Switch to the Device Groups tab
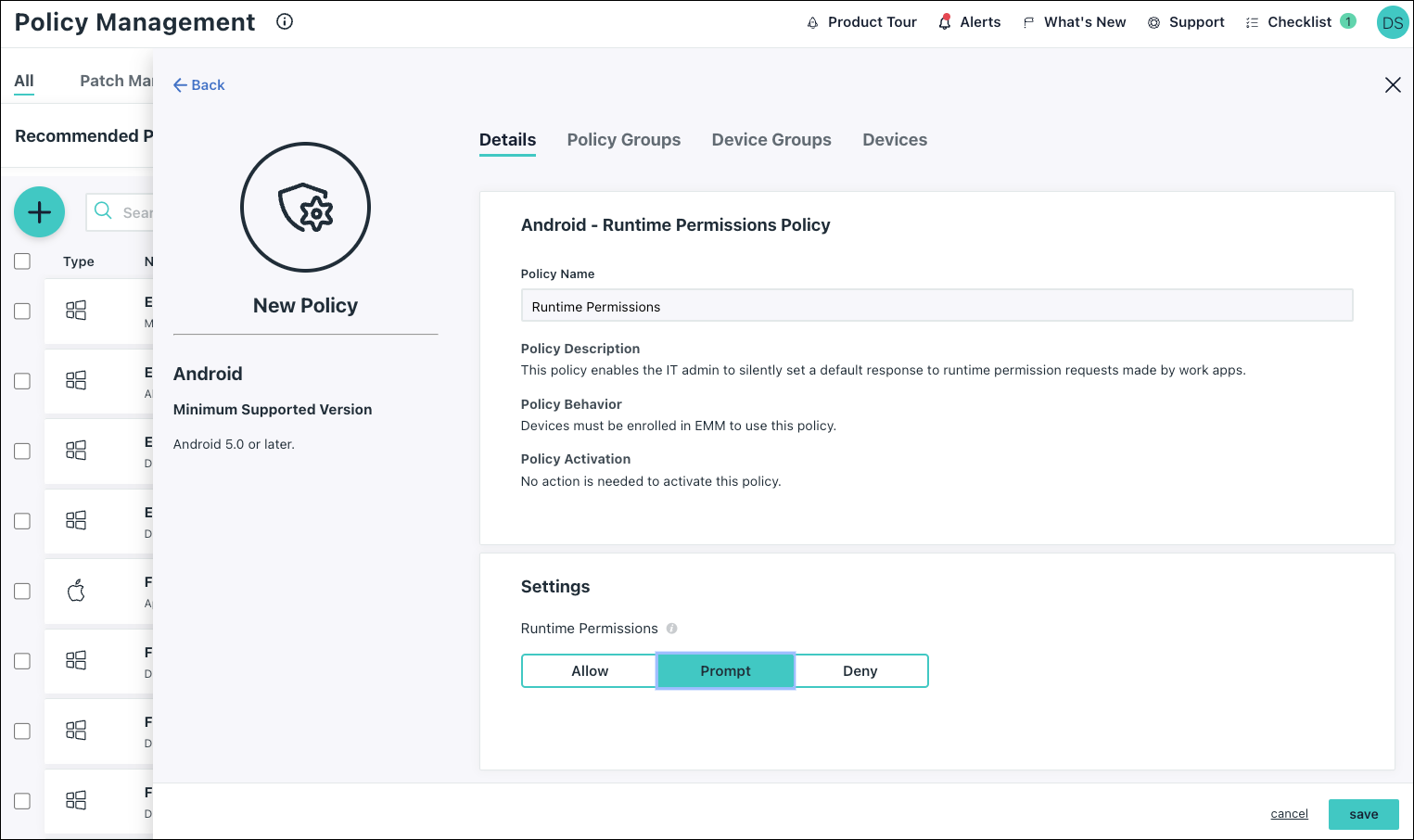This screenshot has height=840, width=1414. click(771, 140)
